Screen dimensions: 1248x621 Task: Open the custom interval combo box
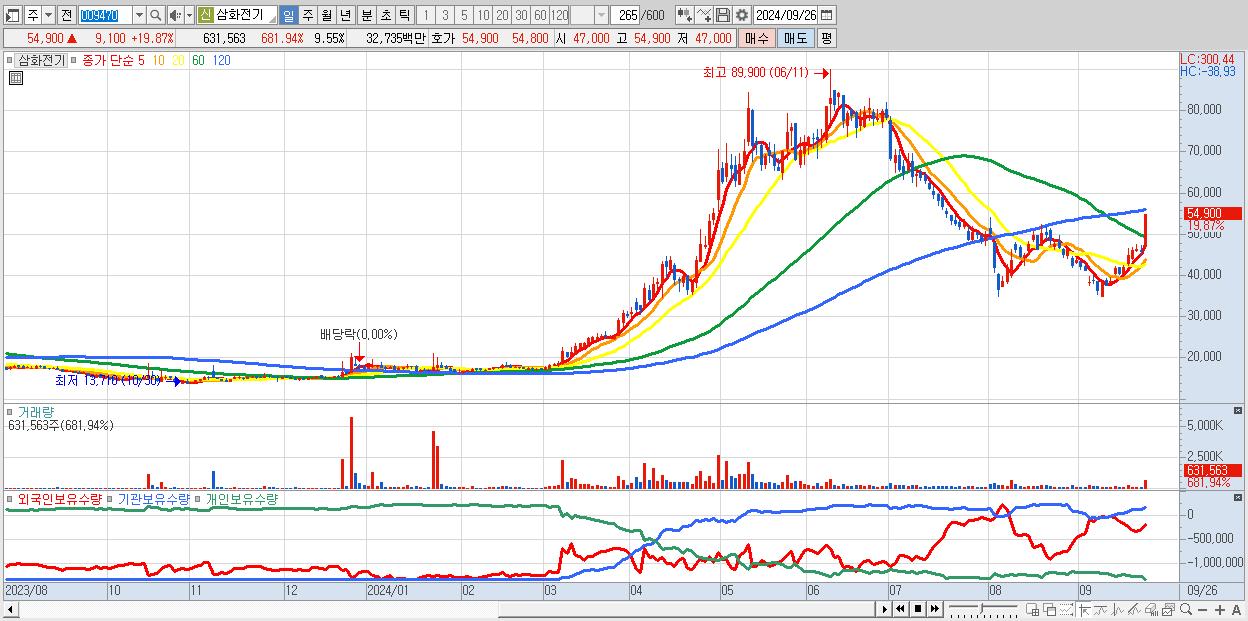589,15
